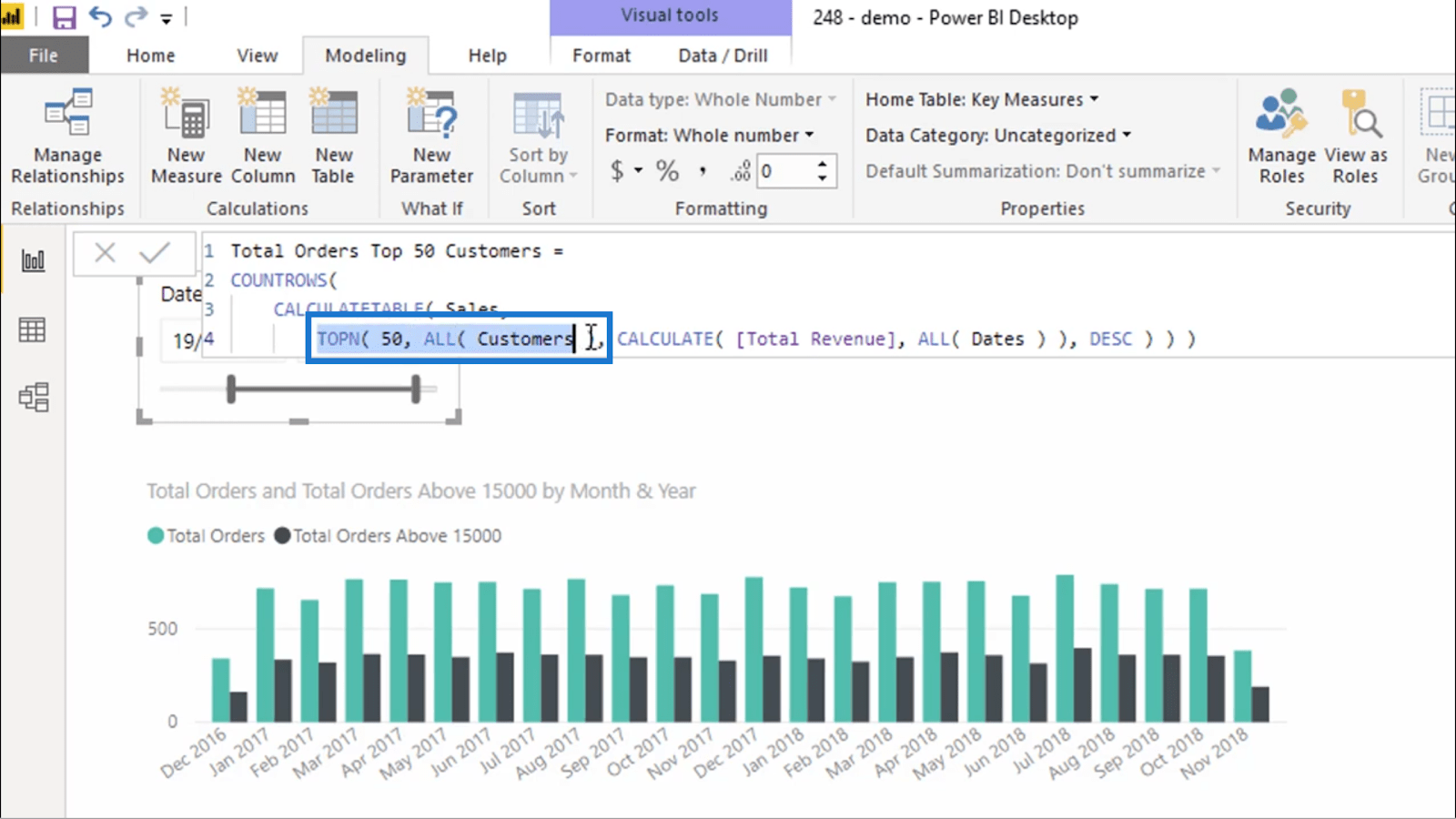Open the Home Table: Key Measures dropdown
1456x819 pixels.
pyautogui.click(x=982, y=99)
